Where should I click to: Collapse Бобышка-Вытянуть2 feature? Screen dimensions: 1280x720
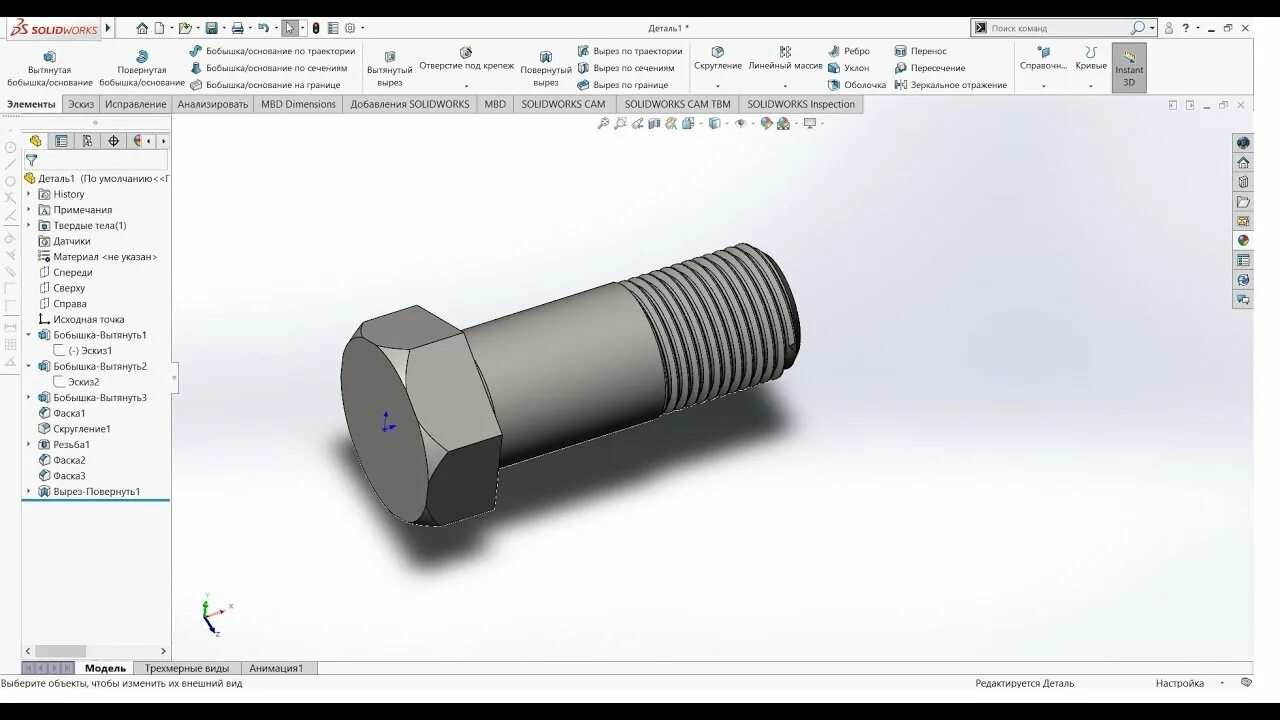click(x=28, y=366)
